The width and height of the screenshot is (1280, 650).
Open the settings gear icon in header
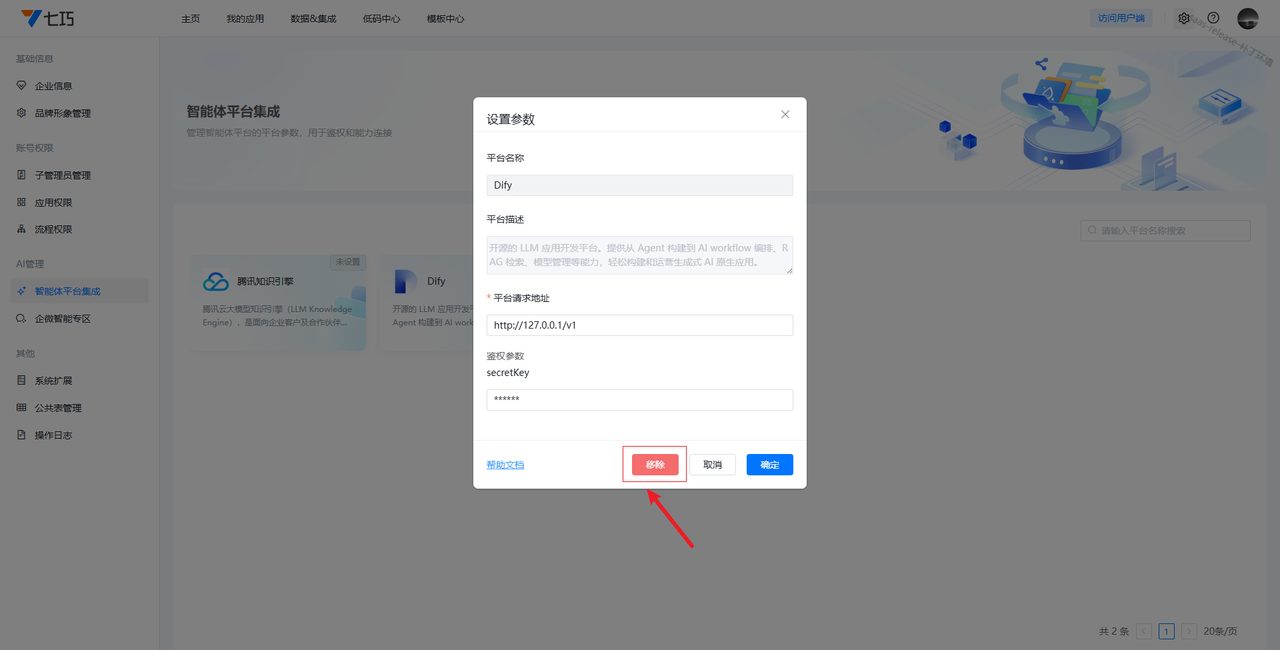click(x=1184, y=18)
